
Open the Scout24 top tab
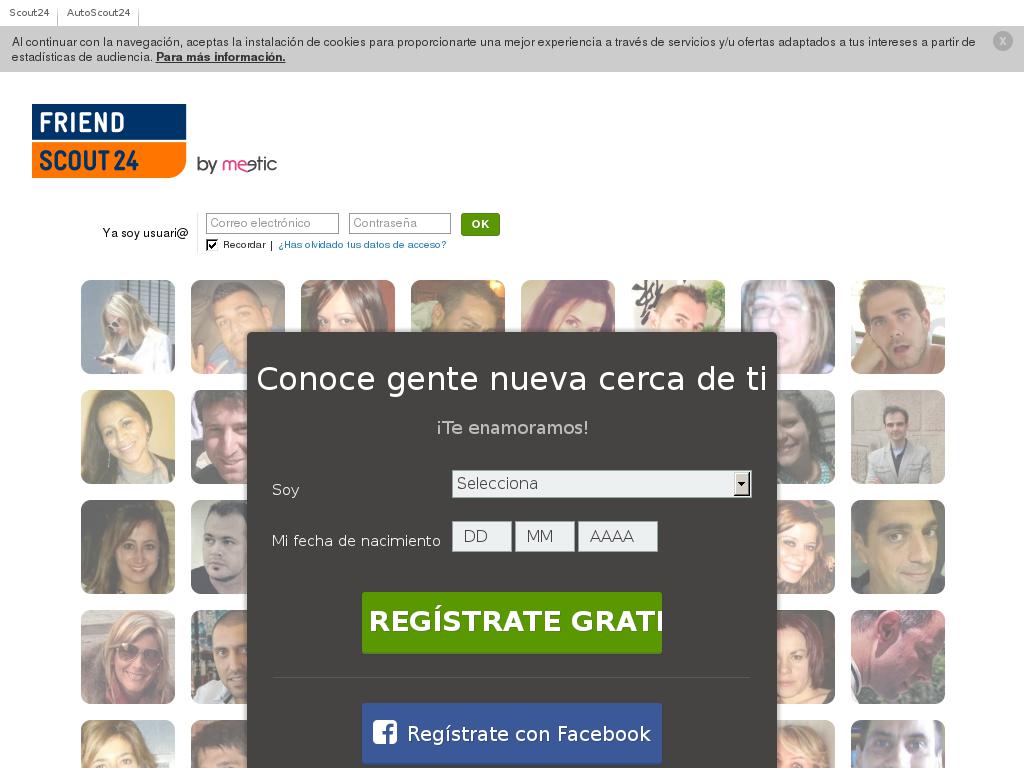[29, 12]
